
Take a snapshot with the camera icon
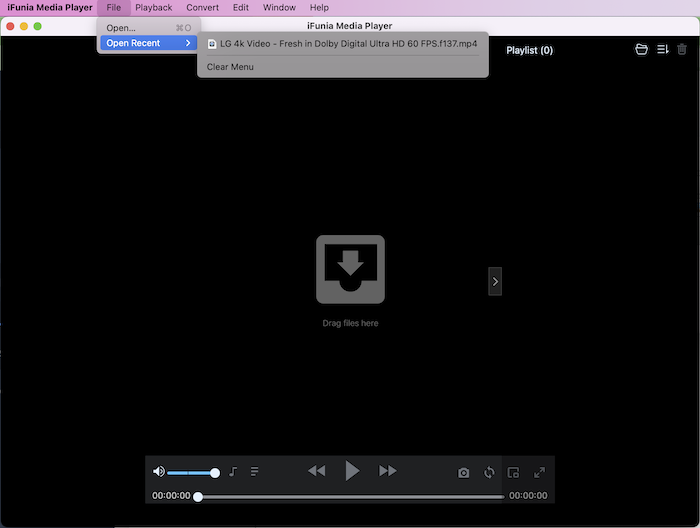(463, 473)
